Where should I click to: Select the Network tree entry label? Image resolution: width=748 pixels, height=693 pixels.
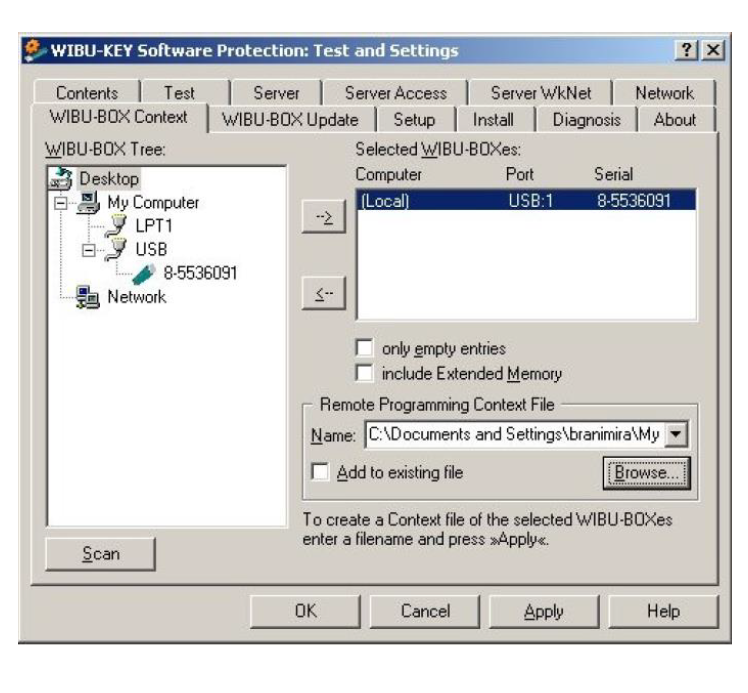(136, 297)
